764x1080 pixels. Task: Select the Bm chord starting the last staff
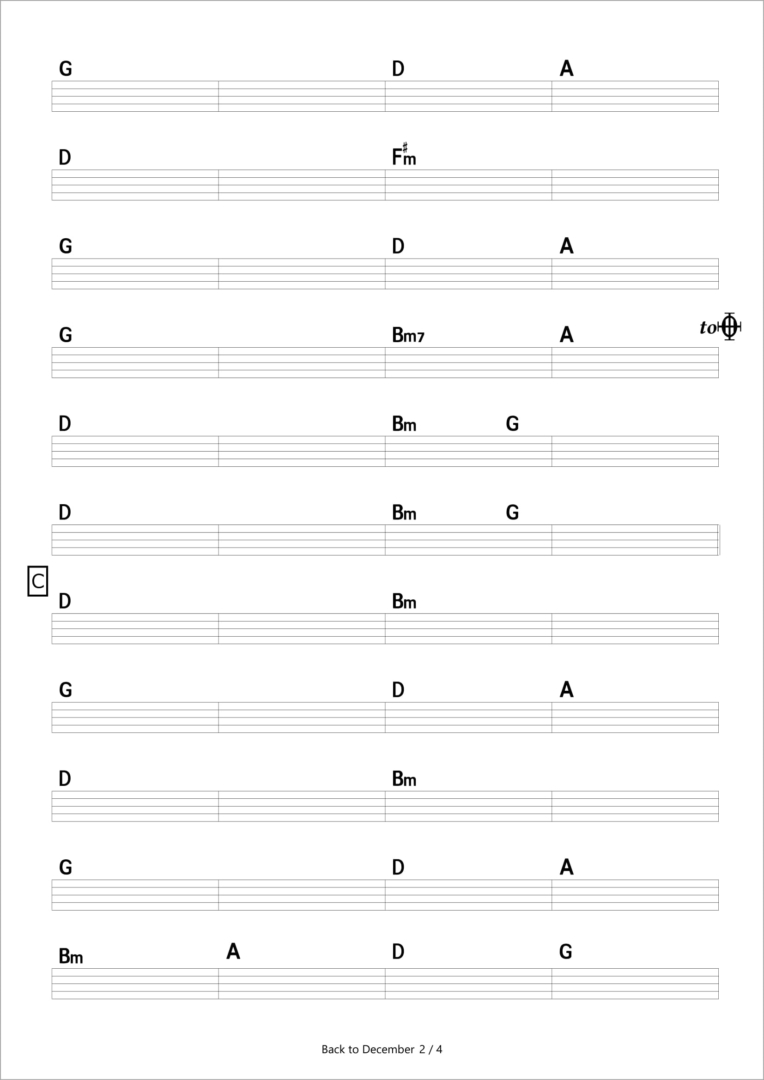[71, 957]
